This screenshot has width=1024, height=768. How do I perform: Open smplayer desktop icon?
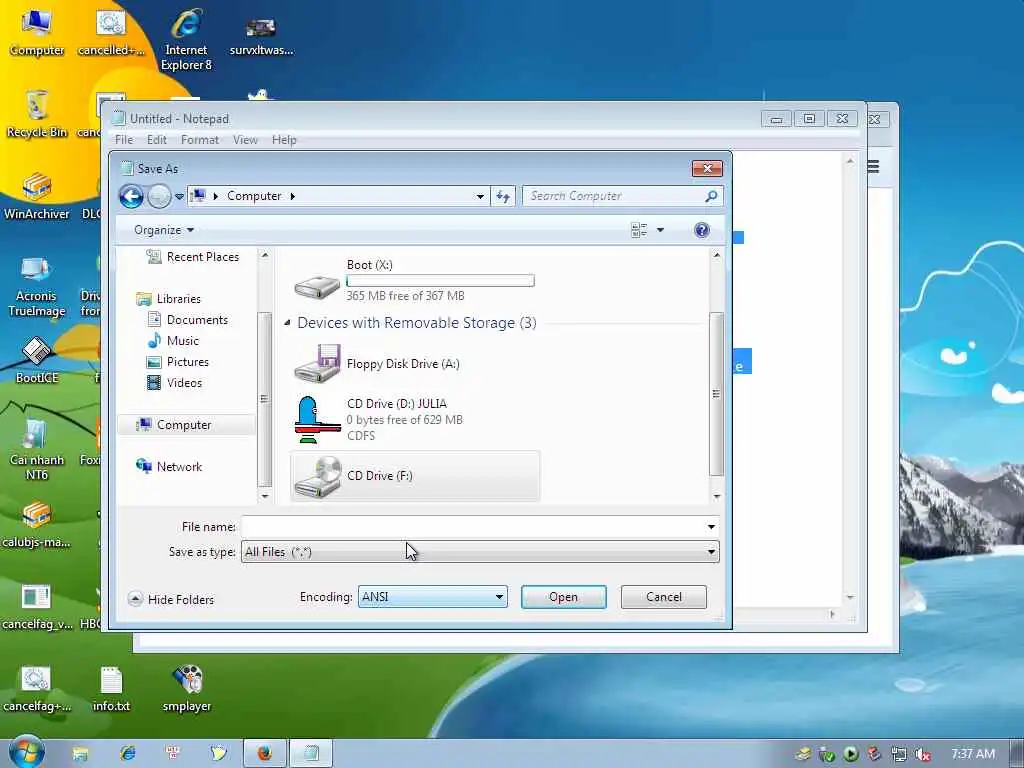(187, 689)
